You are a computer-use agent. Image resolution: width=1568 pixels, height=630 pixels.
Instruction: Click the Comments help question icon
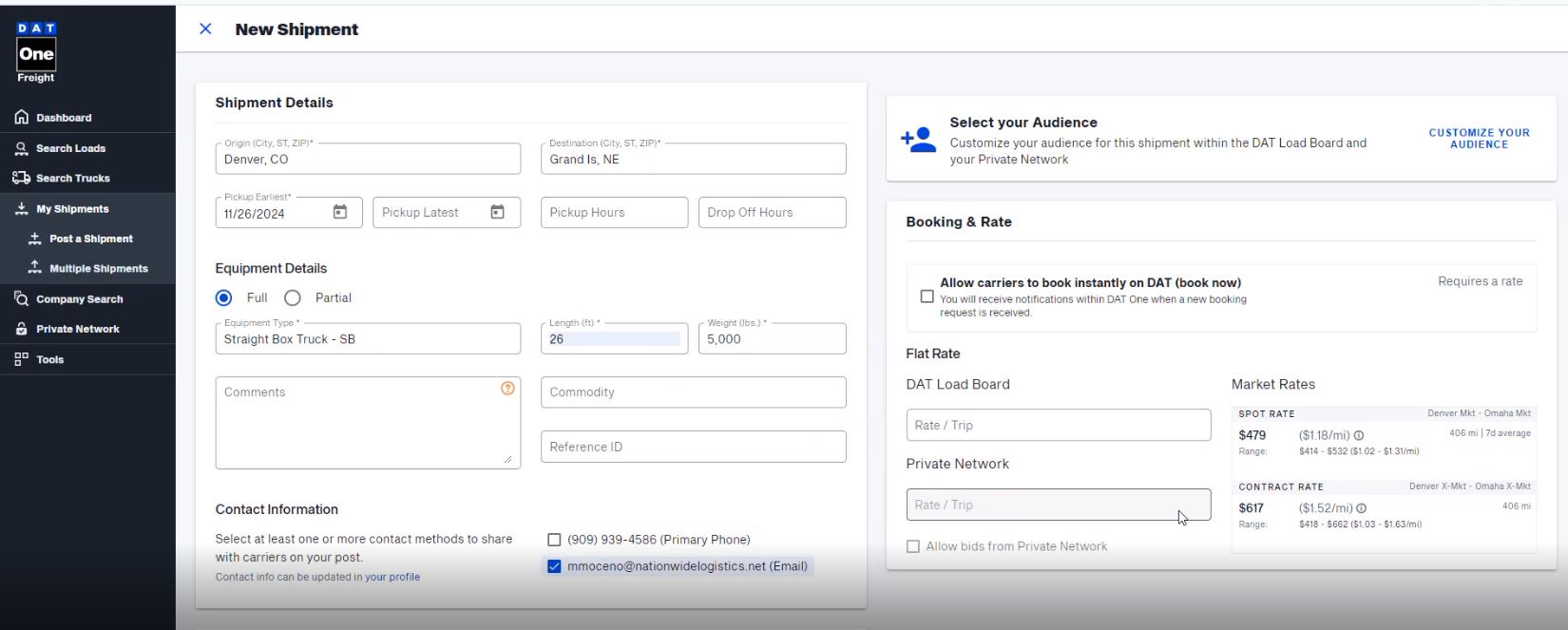click(x=507, y=388)
